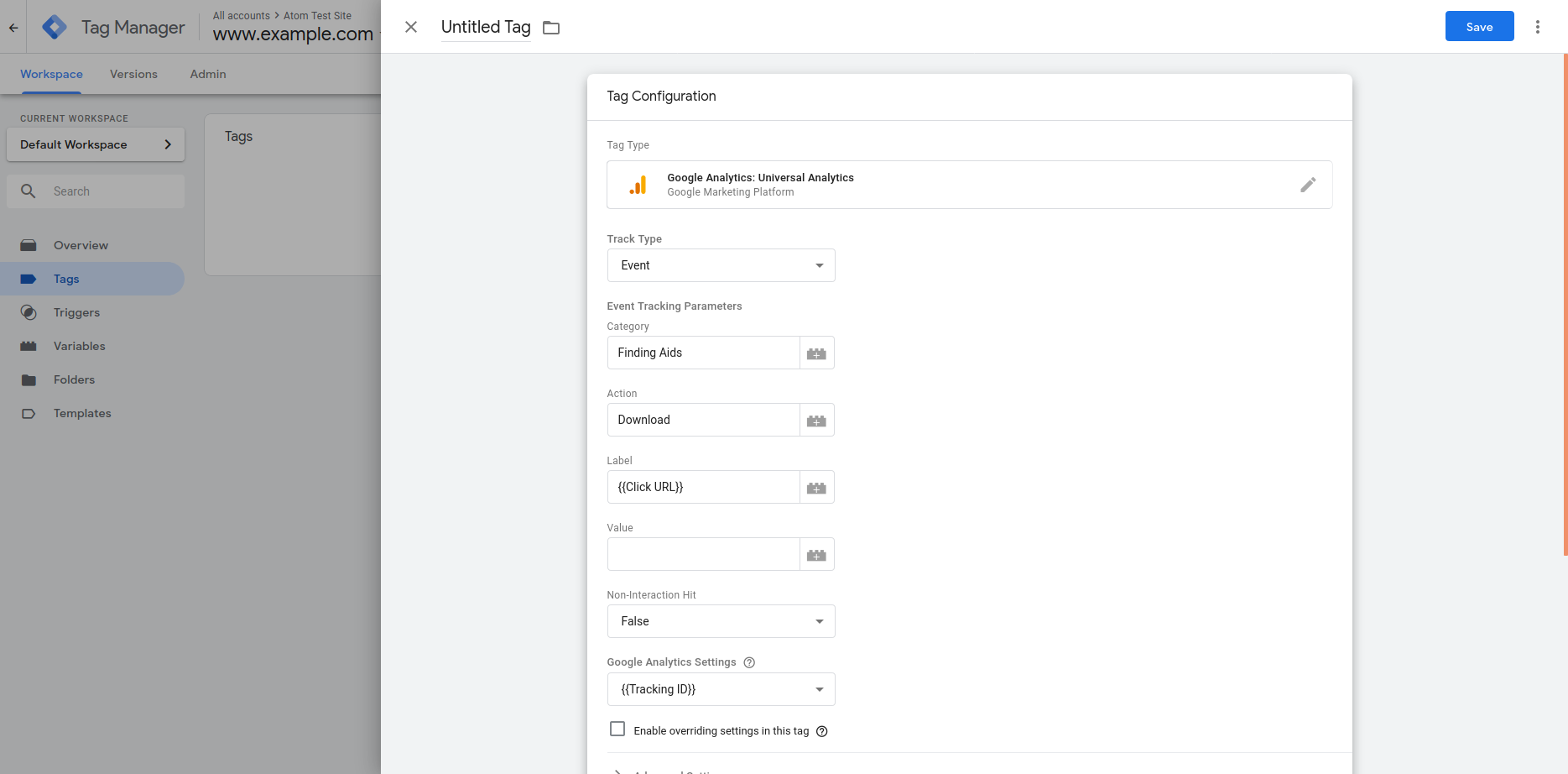Close the tag editor panel
Image resolution: width=1568 pixels, height=774 pixels.
click(411, 27)
